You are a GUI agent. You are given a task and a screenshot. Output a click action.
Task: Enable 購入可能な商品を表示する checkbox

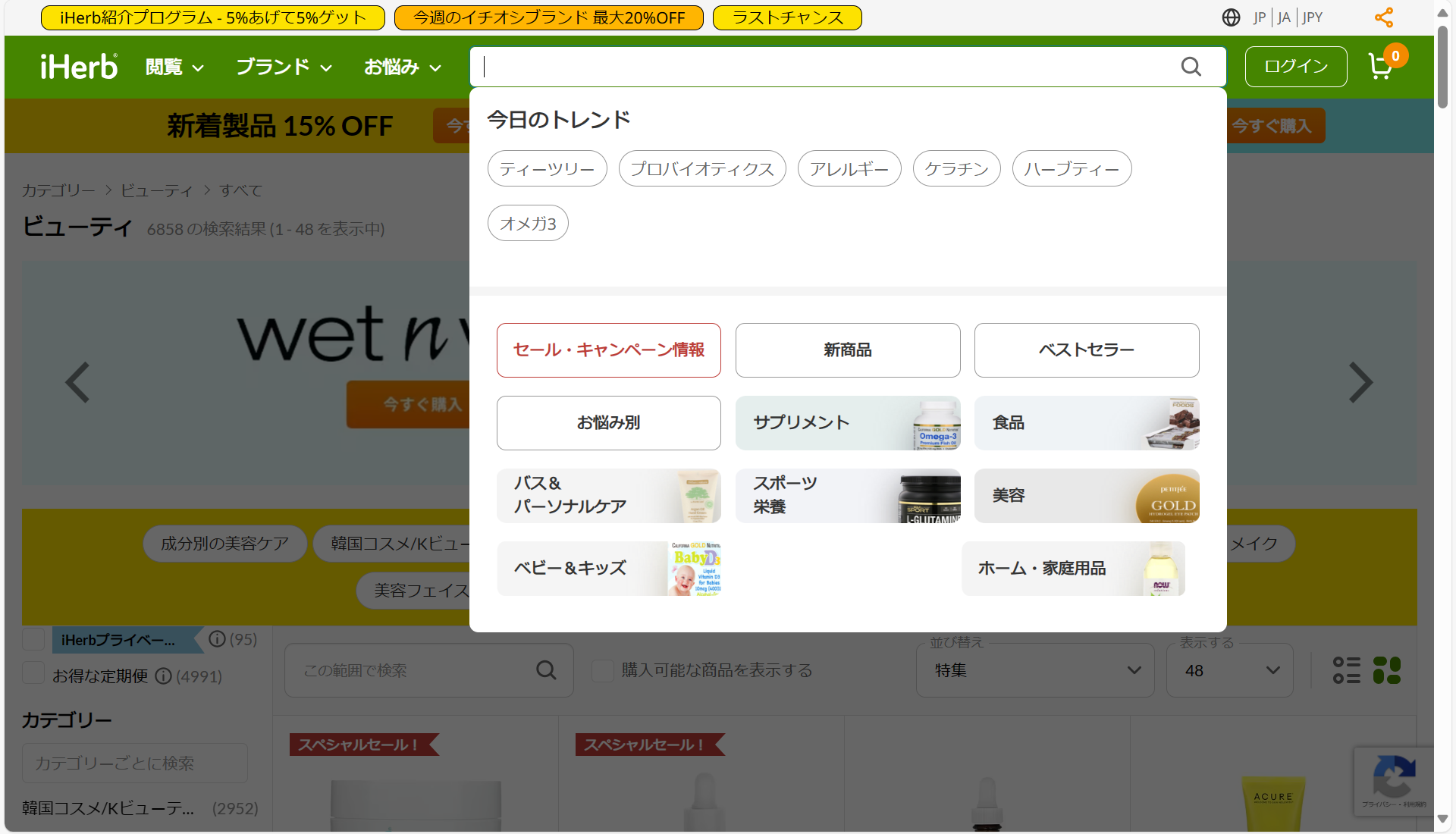coord(603,670)
